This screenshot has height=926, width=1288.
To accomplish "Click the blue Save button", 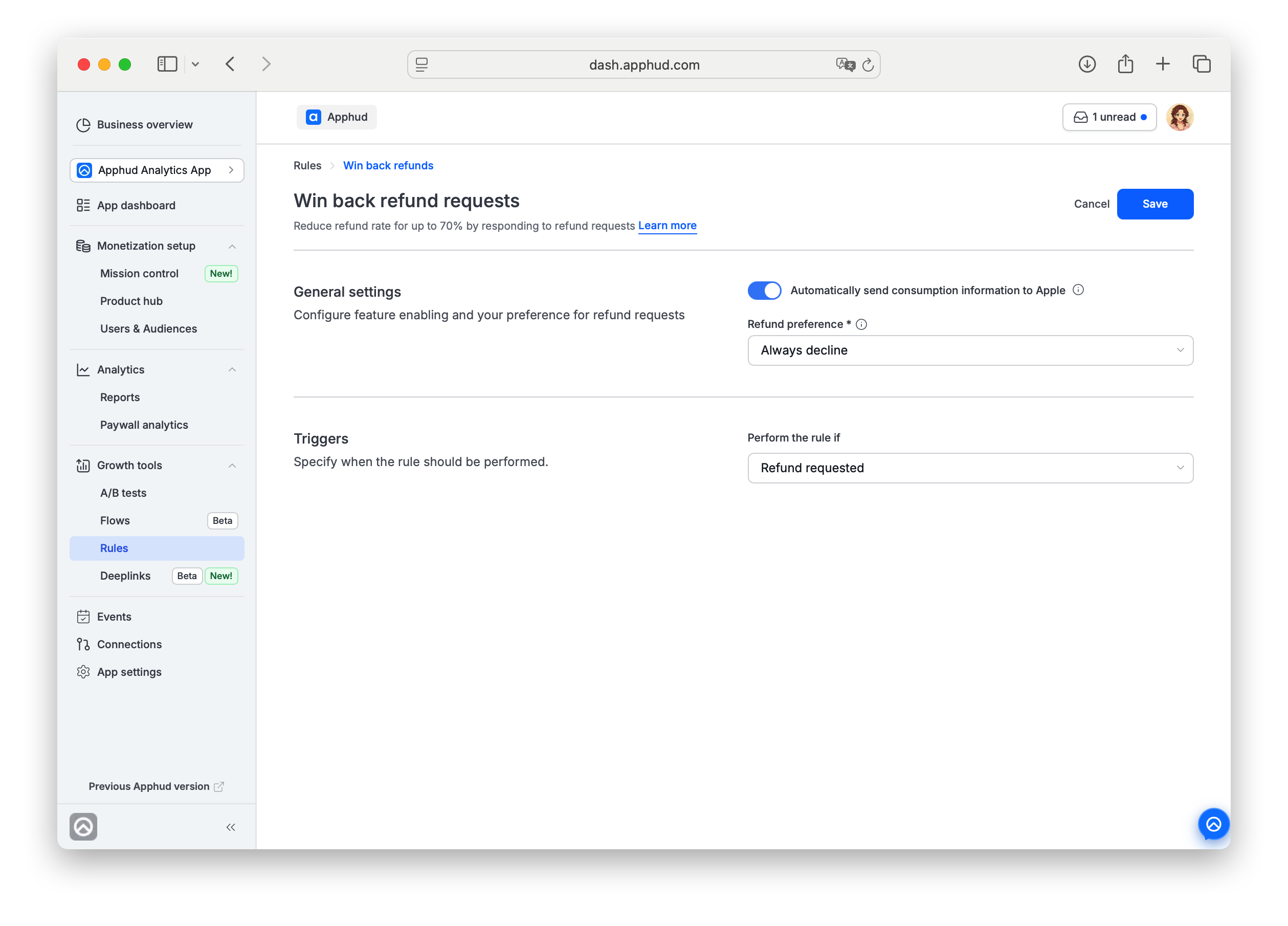I will pyautogui.click(x=1154, y=204).
